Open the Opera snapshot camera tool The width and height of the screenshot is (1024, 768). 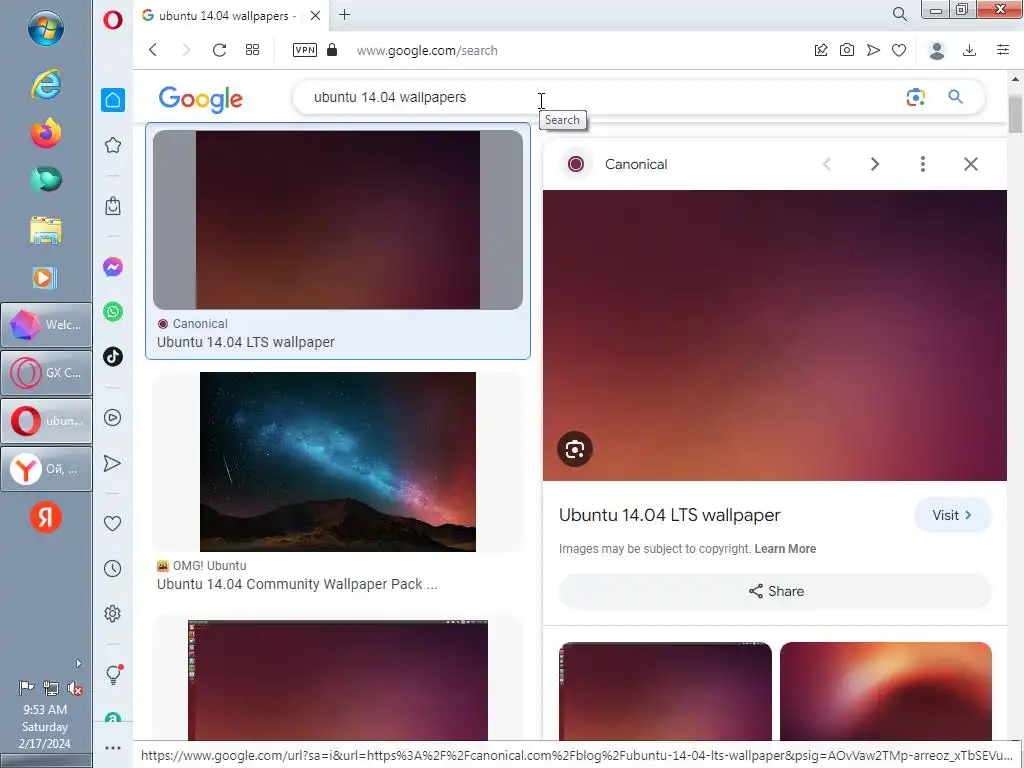coord(847,50)
